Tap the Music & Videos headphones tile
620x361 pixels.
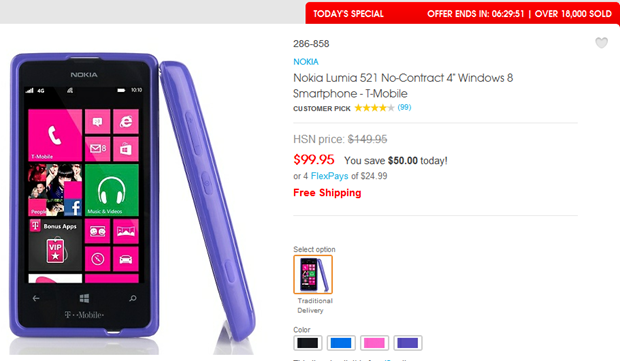coord(112,190)
